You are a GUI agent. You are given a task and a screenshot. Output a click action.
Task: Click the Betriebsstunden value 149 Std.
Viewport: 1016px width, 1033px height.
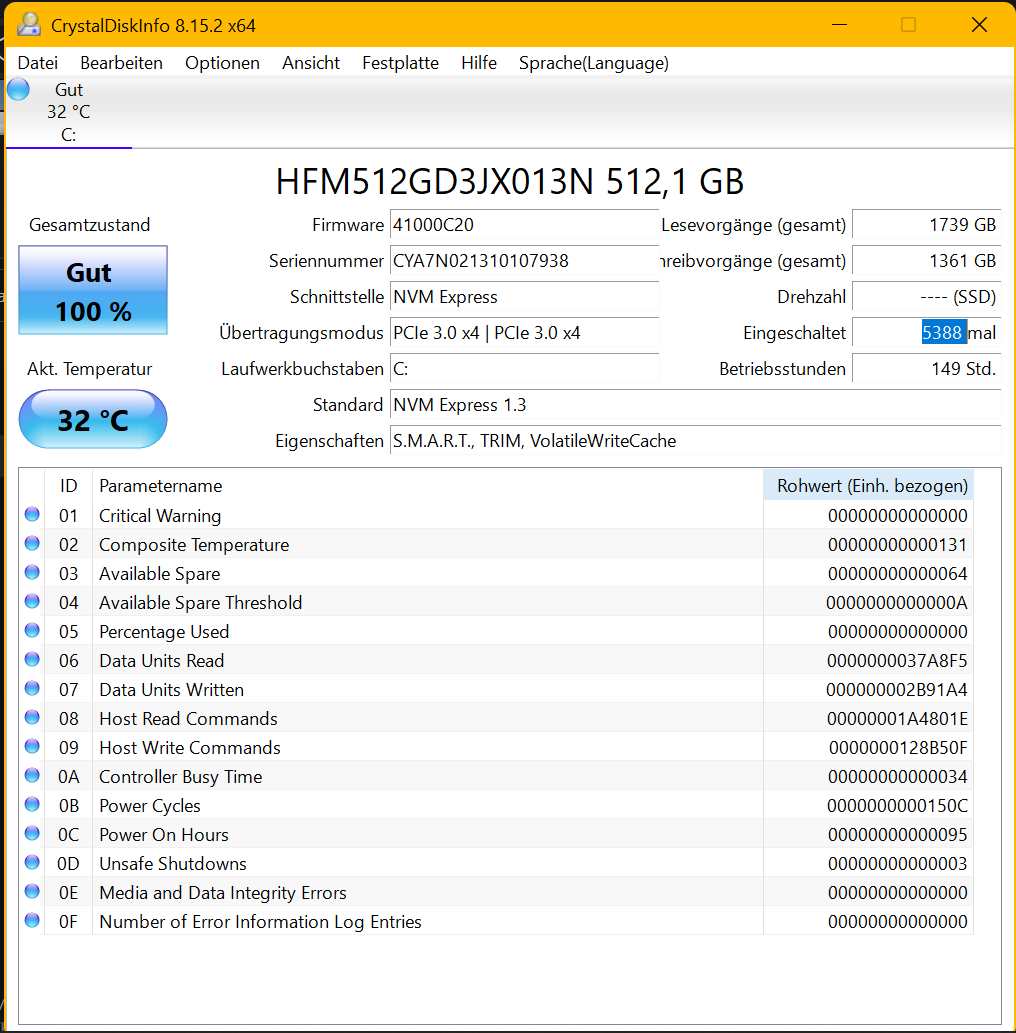pos(926,368)
